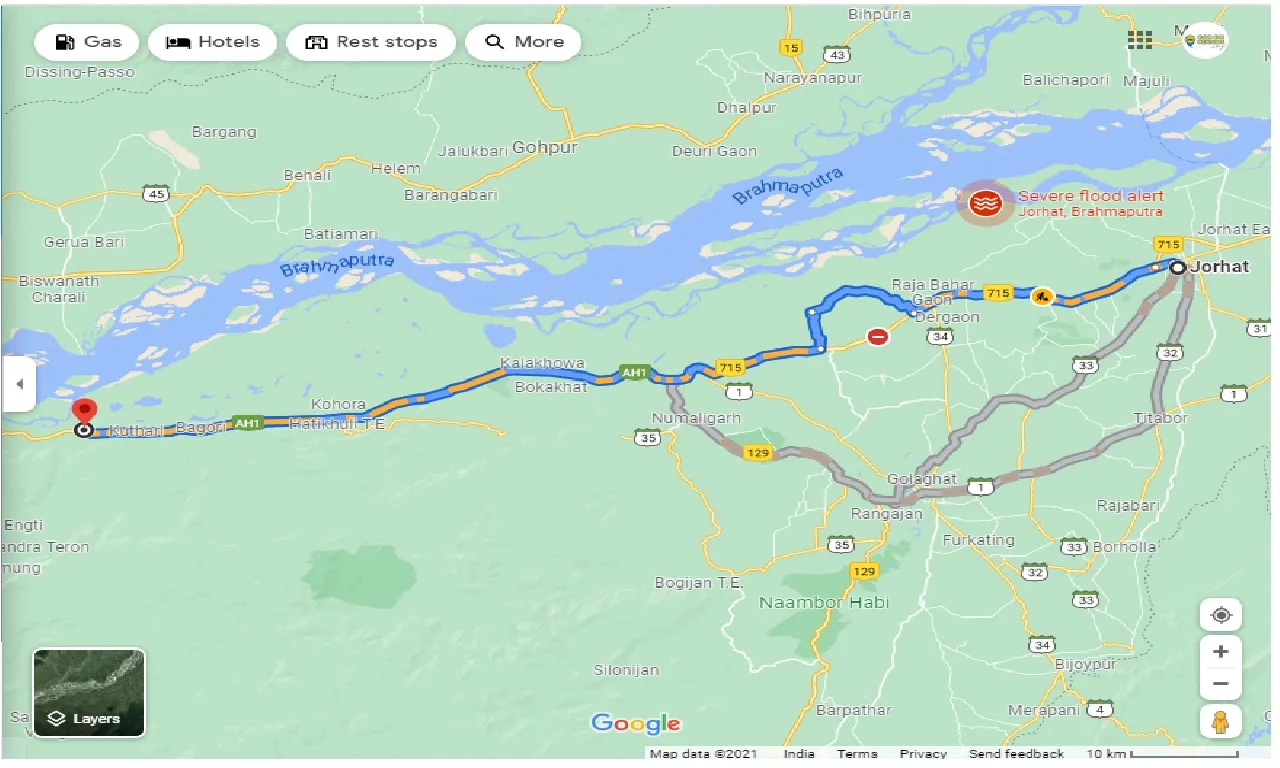Expand the collapsed side panel arrow
This screenshot has width=1280, height=768.
[x=18, y=383]
